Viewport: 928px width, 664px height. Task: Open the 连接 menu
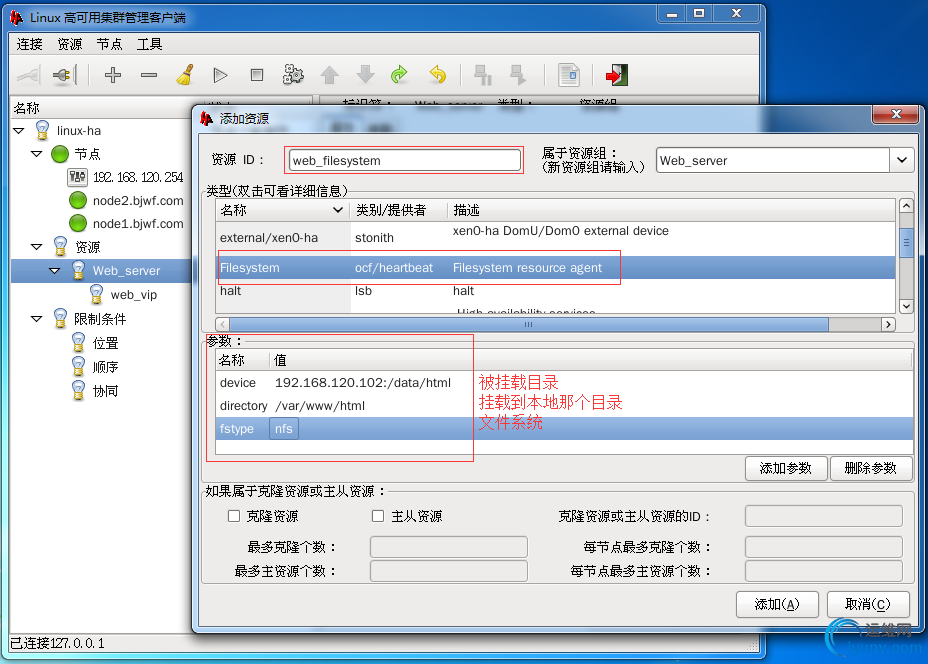30,44
